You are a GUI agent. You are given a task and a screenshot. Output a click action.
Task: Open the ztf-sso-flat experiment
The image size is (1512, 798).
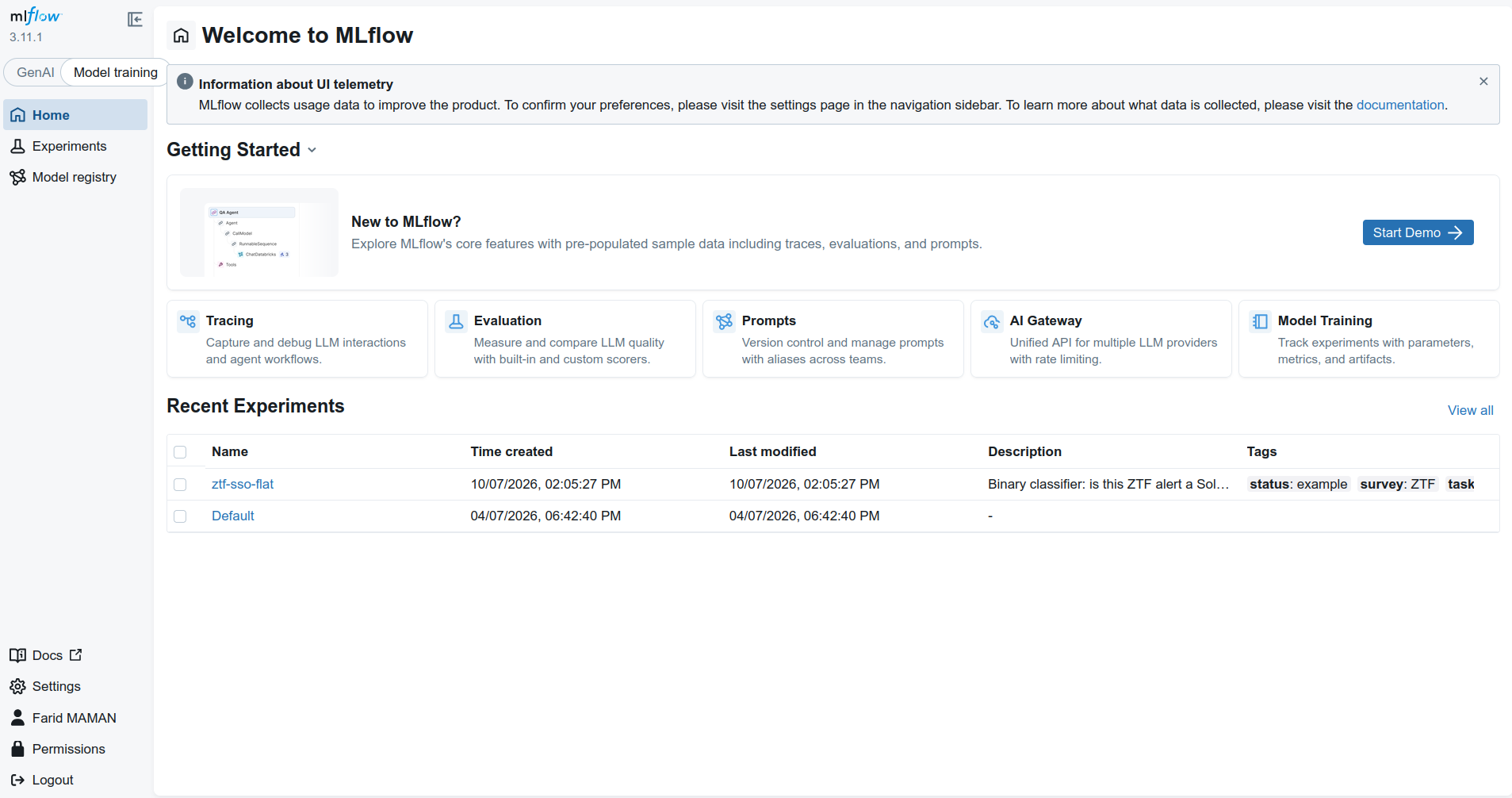[243, 484]
